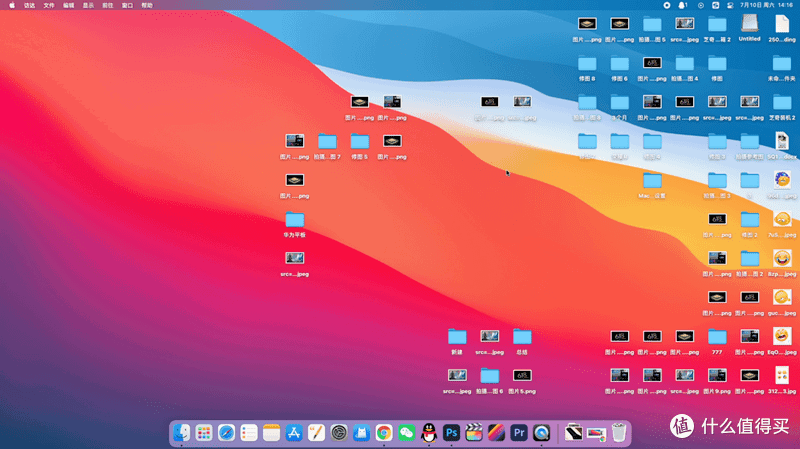Open the Apple menu

click(12, 5)
